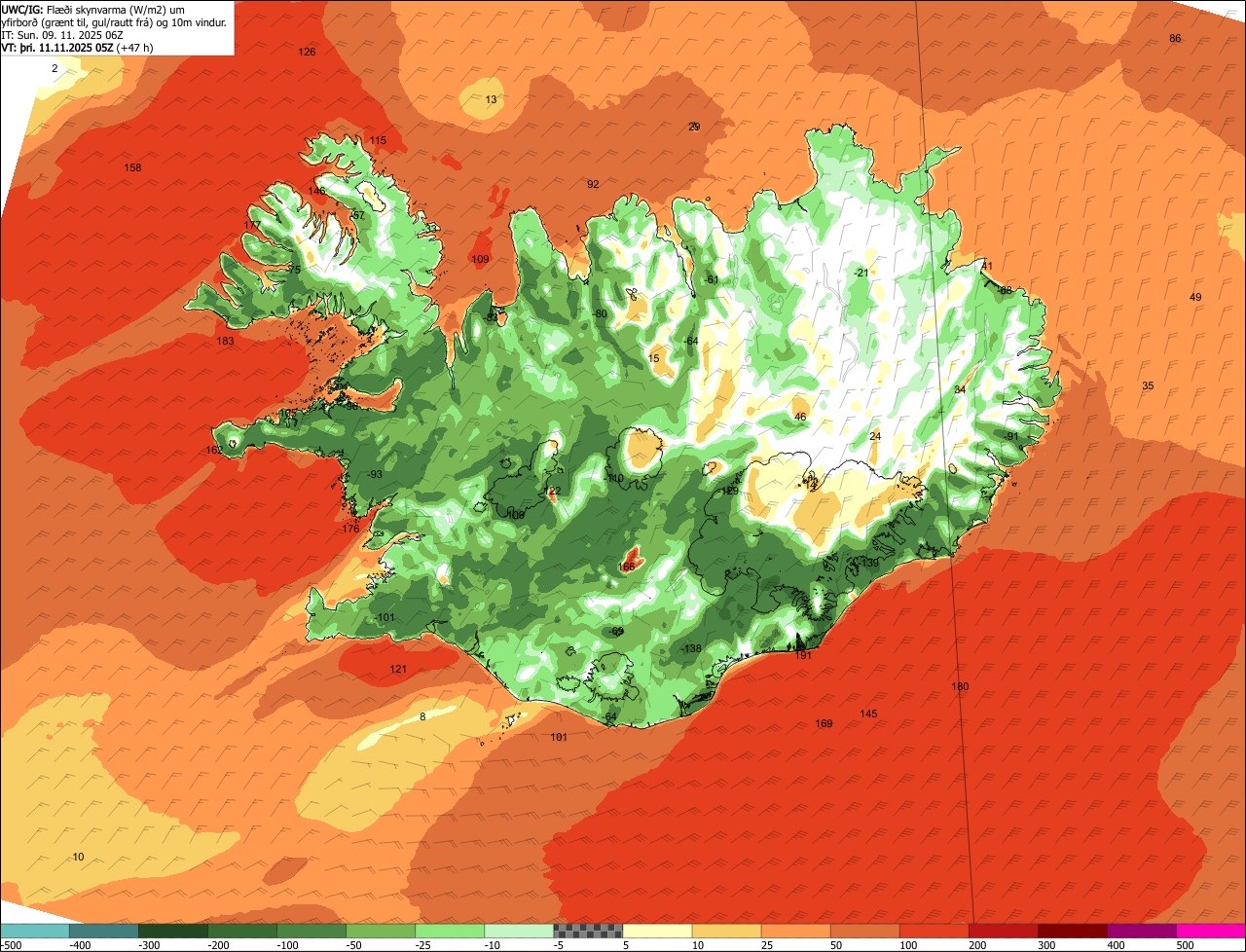This screenshot has width=1246, height=952.
Task: Select the orange 25 to 50 legend swatch
Action: [x=795, y=931]
